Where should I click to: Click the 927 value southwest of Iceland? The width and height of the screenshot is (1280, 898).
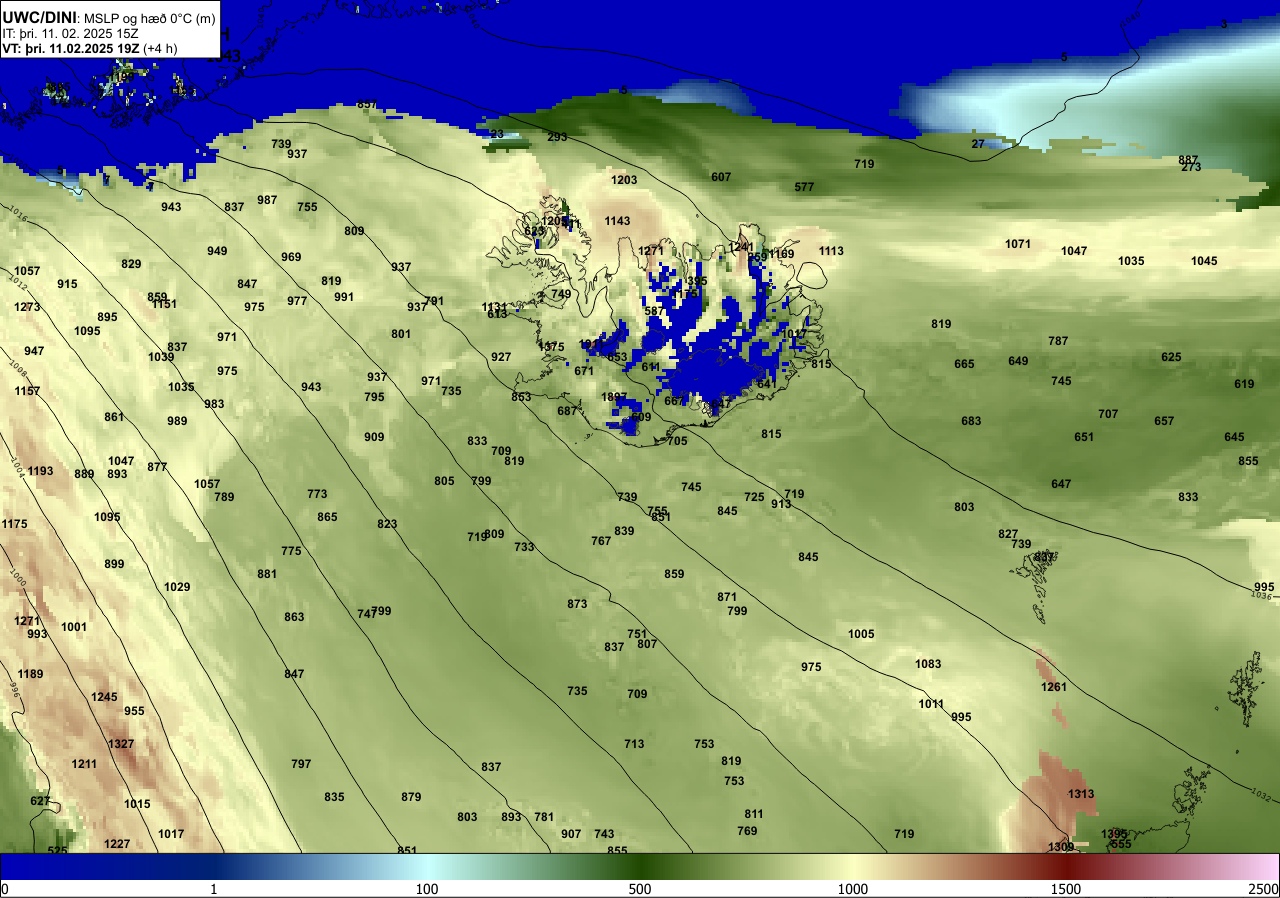501,357
